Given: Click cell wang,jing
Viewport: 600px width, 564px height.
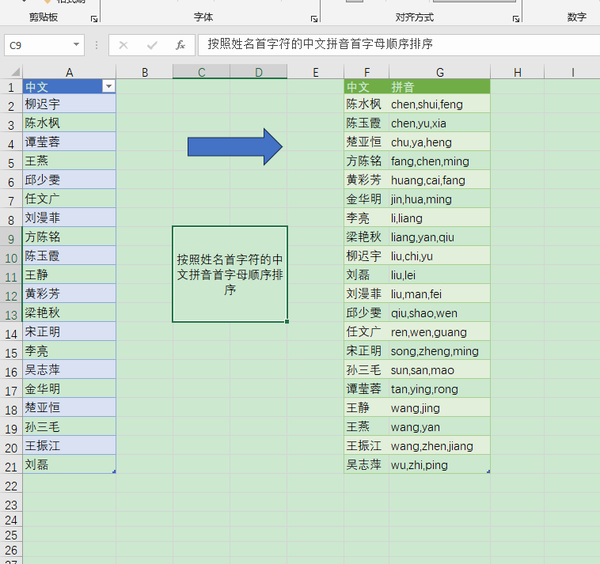Looking at the screenshot, I should [440, 408].
